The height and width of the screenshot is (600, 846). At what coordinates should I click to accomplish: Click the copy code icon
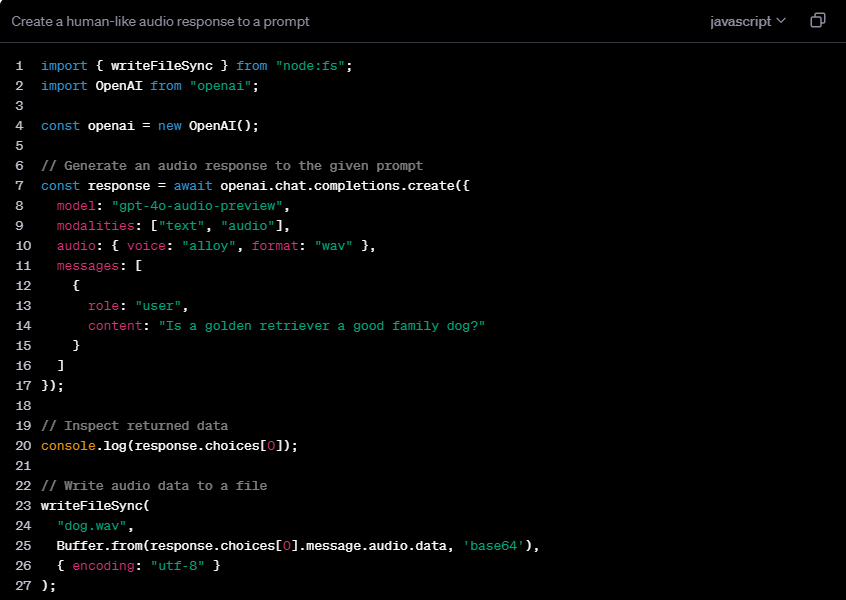point(817,21)
